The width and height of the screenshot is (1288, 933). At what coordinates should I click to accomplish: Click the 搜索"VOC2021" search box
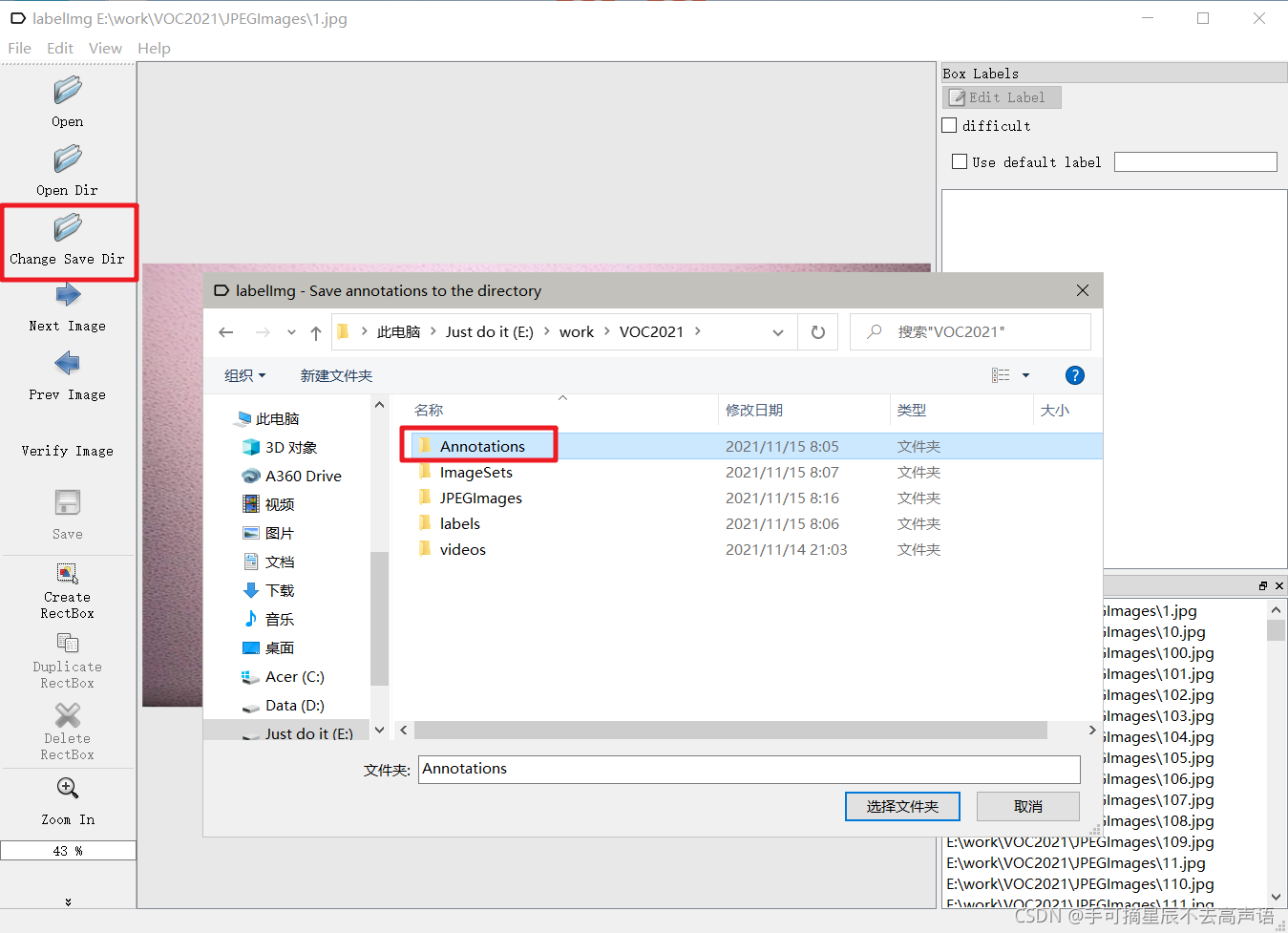tap(970, 332)
